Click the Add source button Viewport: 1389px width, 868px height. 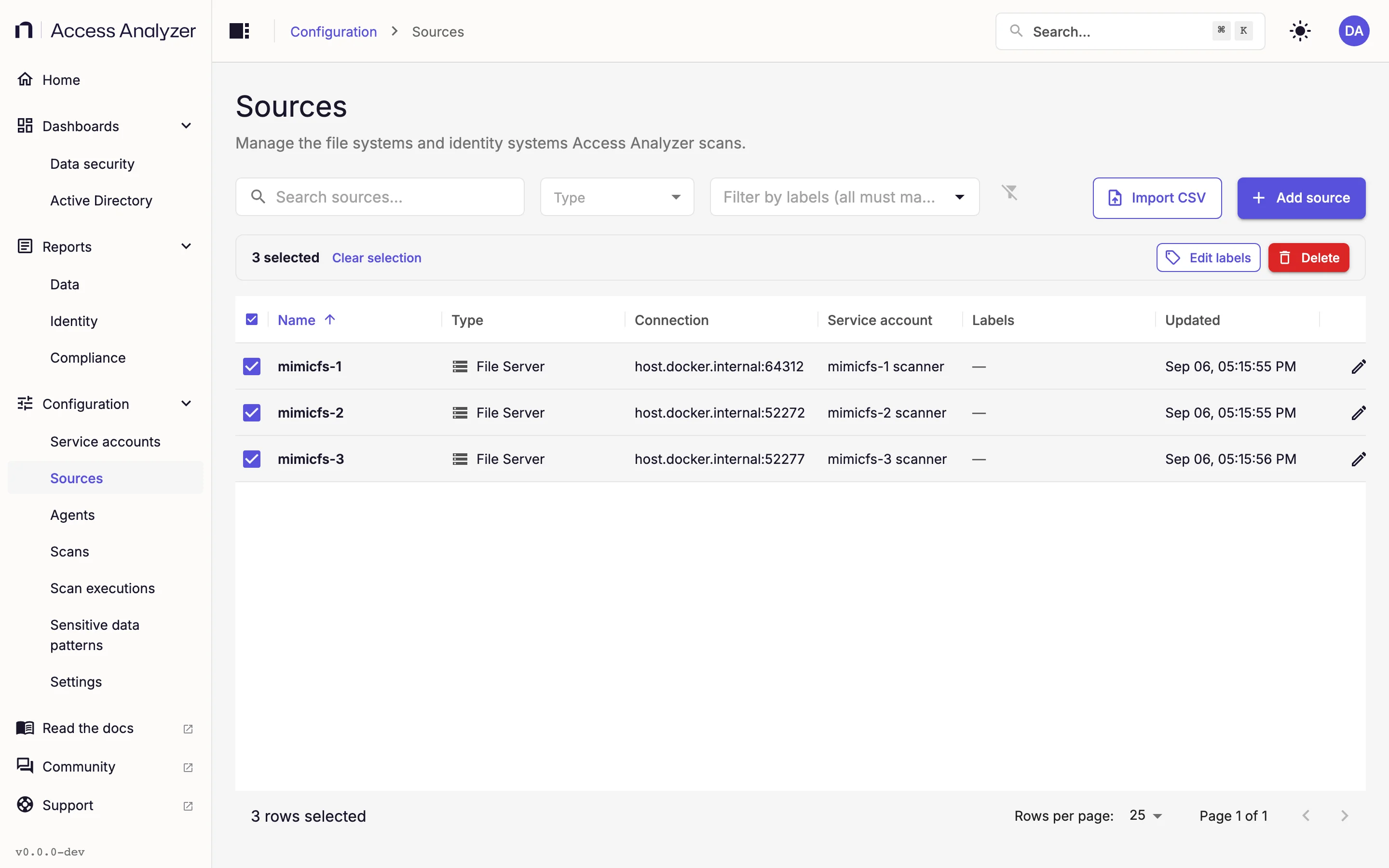[1301, 198]
